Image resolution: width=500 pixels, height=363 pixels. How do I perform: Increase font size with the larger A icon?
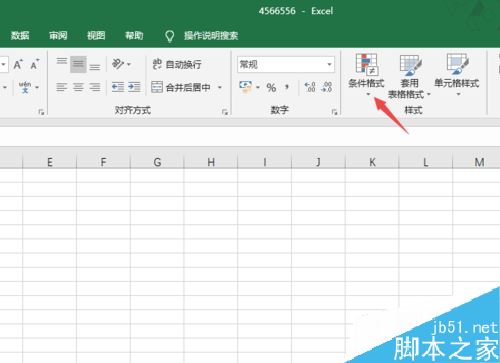tap(18, 64)
